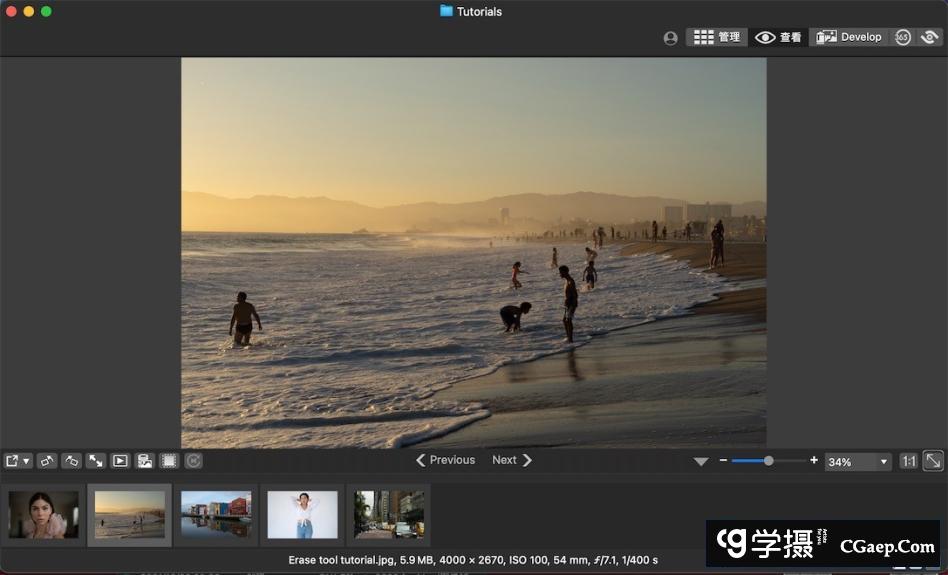Switch to the 管理 (Manage) mode tab
Image resolution: width=948 pixels, height=575 pixels.
coord(717,37)
